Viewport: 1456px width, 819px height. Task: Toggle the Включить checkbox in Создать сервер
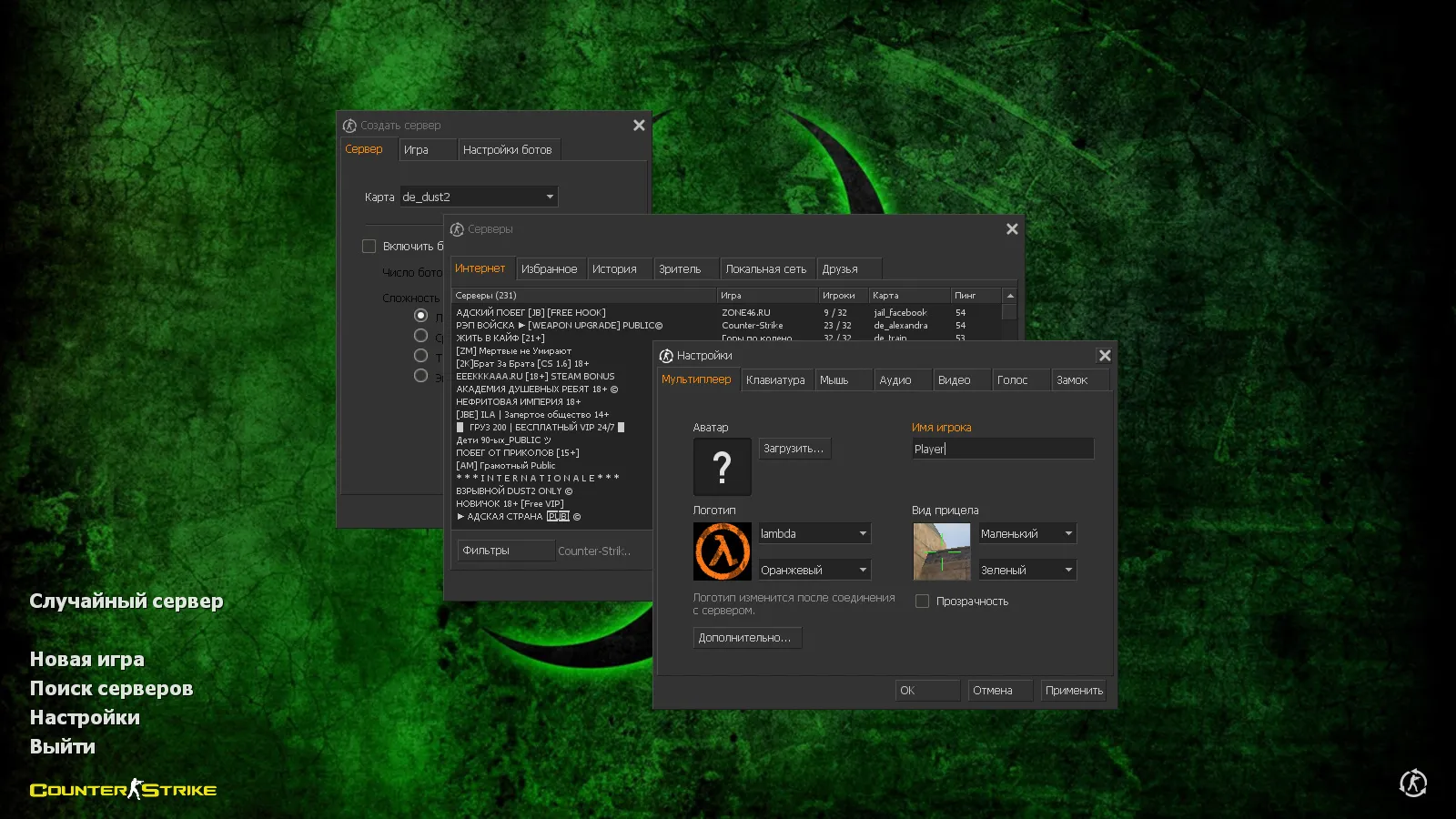click(369, 247)
